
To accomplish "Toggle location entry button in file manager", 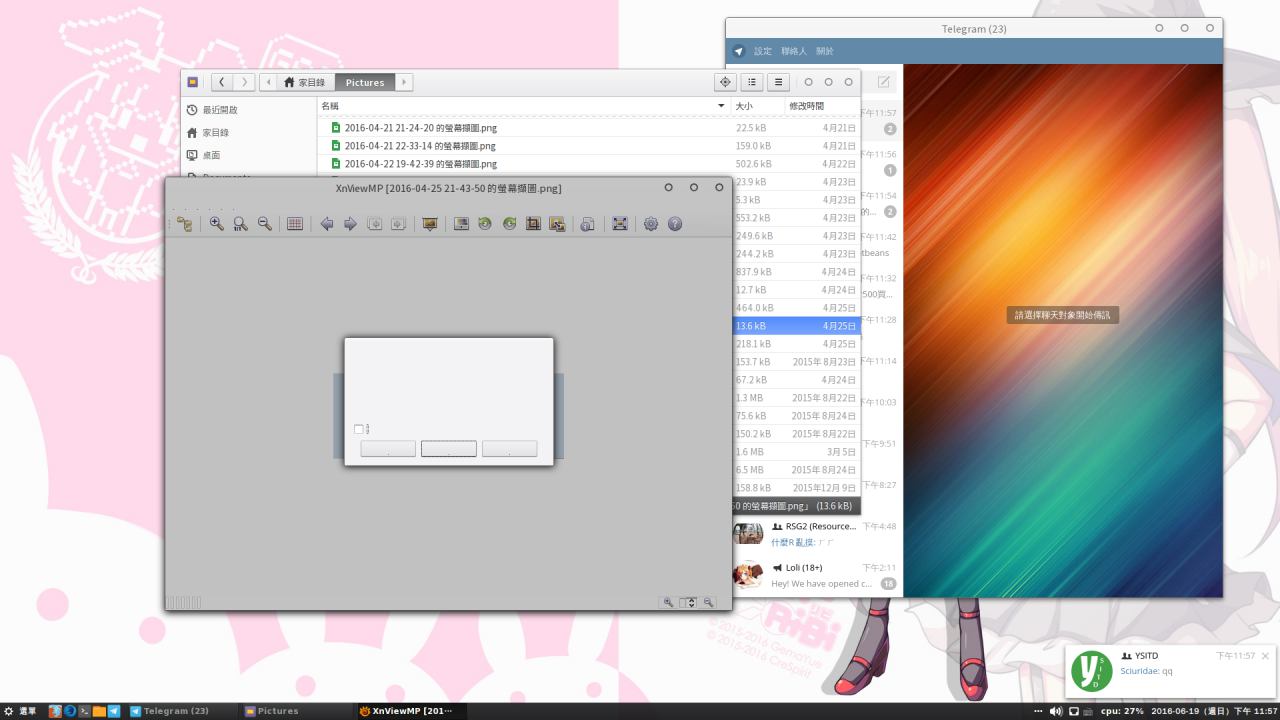I will coord(725,82).
